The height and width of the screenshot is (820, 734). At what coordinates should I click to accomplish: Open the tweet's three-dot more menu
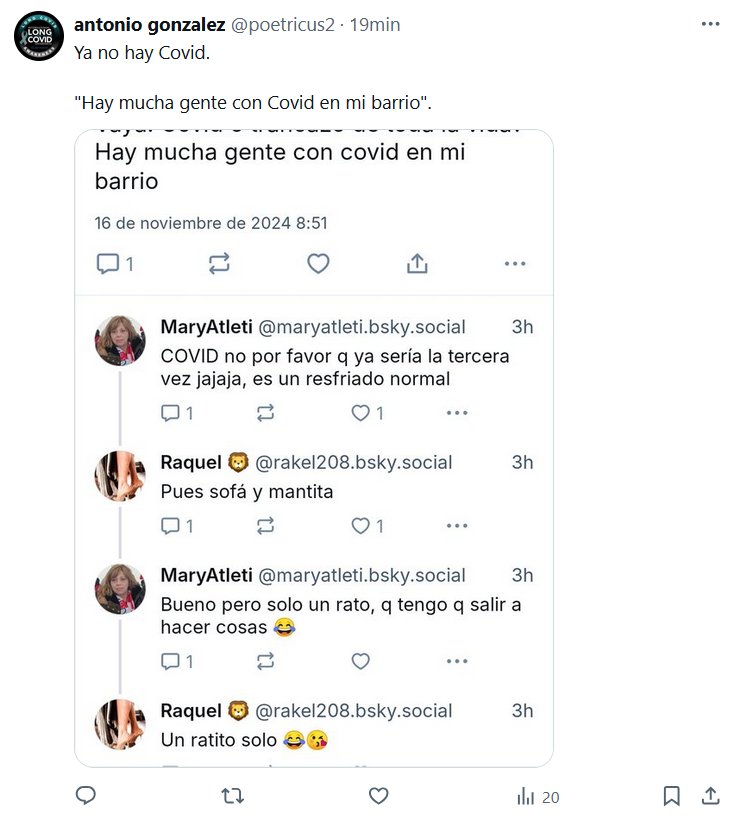710,25
